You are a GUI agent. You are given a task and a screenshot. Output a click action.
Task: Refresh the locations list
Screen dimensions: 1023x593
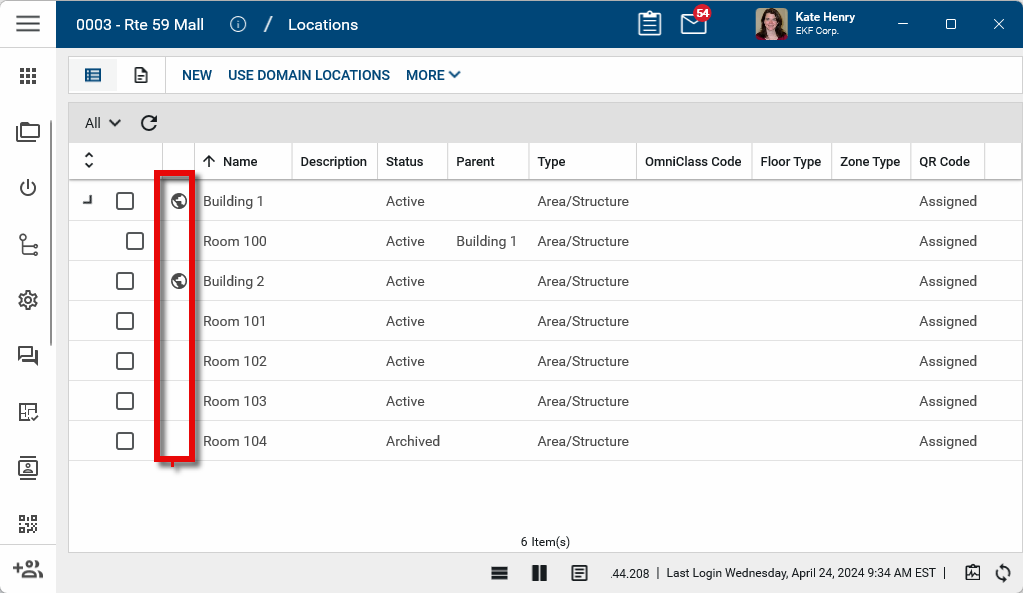(149, 123)
